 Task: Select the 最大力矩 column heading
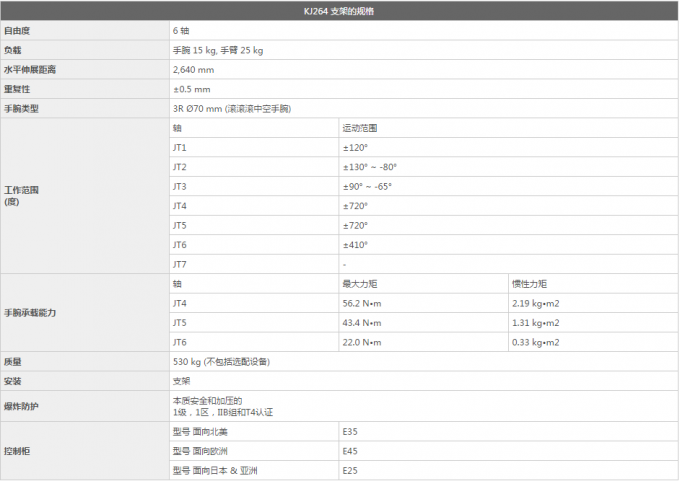click(x=359, y=284)
